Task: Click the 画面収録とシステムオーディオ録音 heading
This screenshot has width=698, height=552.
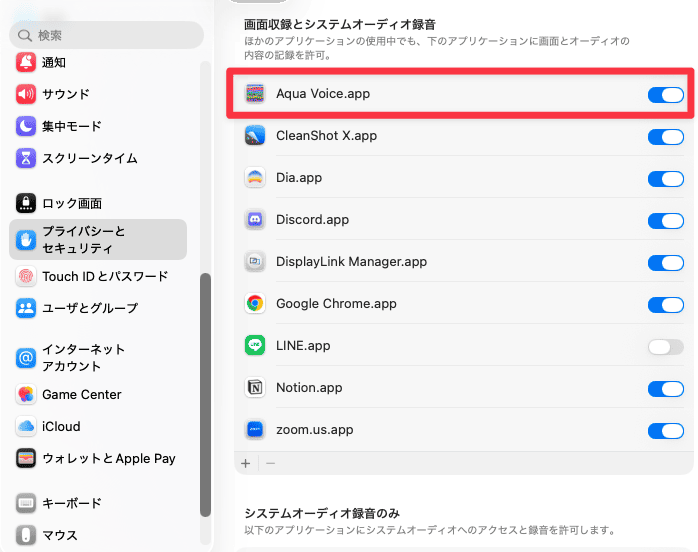Action: (340, 24)
